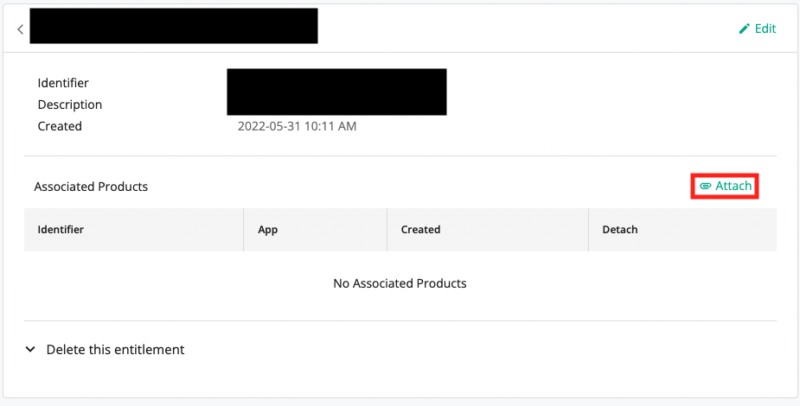Click the Created field label beside the timestamp
This screenshot has width=800, height=406.
(x=60, y=127)
